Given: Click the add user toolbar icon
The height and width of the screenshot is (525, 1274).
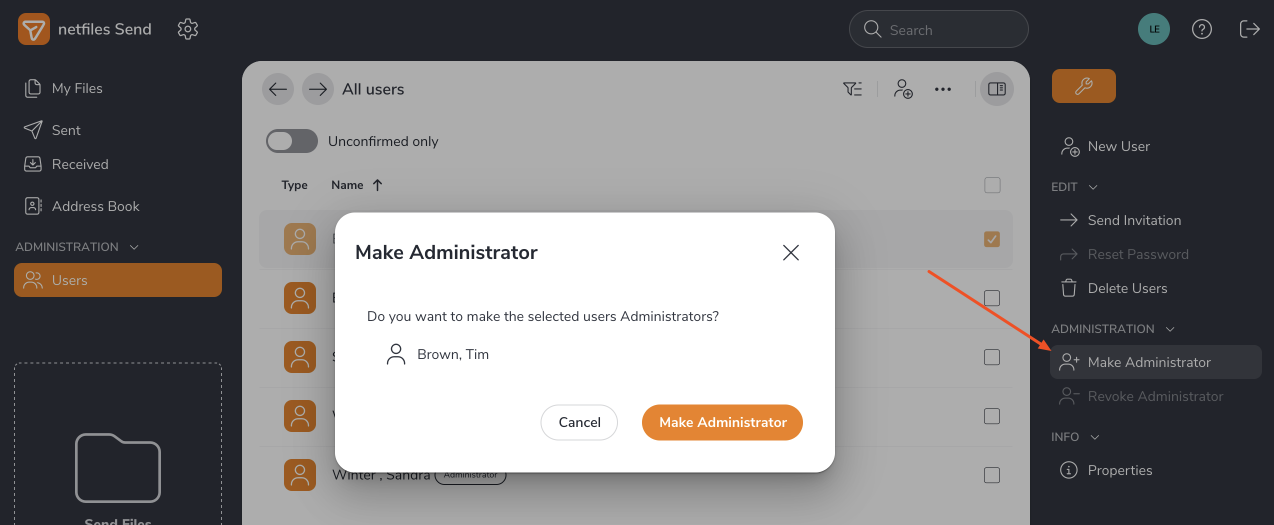Looking at the screenshot, I should [903, 89].
